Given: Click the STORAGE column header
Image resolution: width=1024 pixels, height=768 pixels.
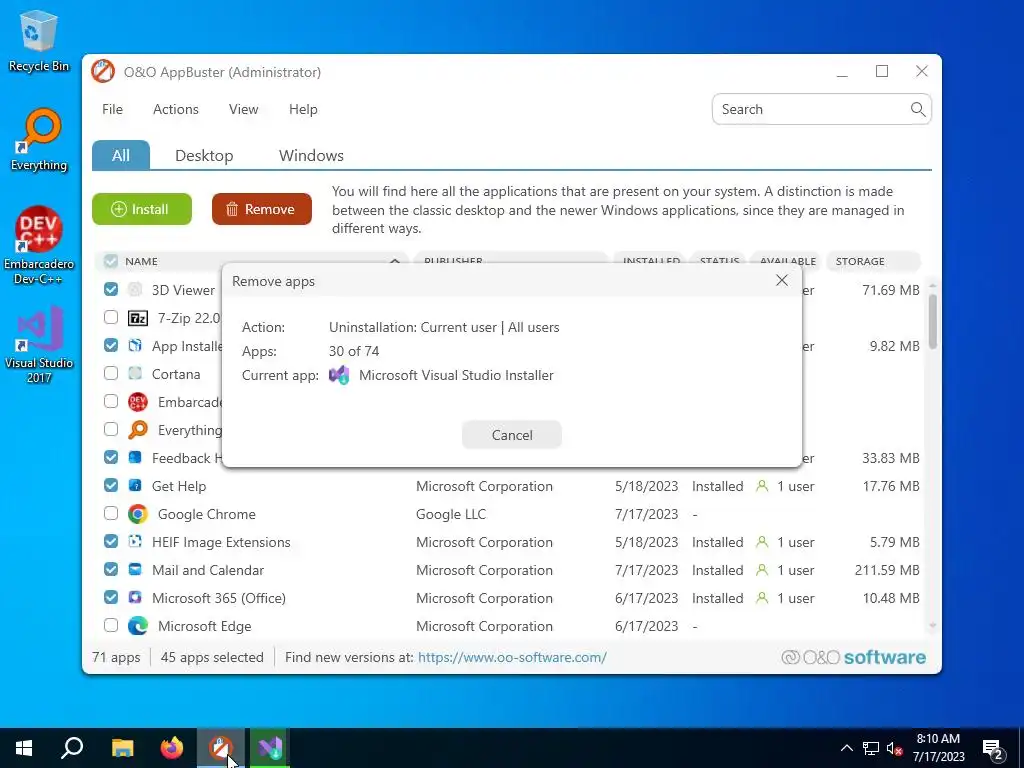Looking at the screenshot, I should 873,261.
